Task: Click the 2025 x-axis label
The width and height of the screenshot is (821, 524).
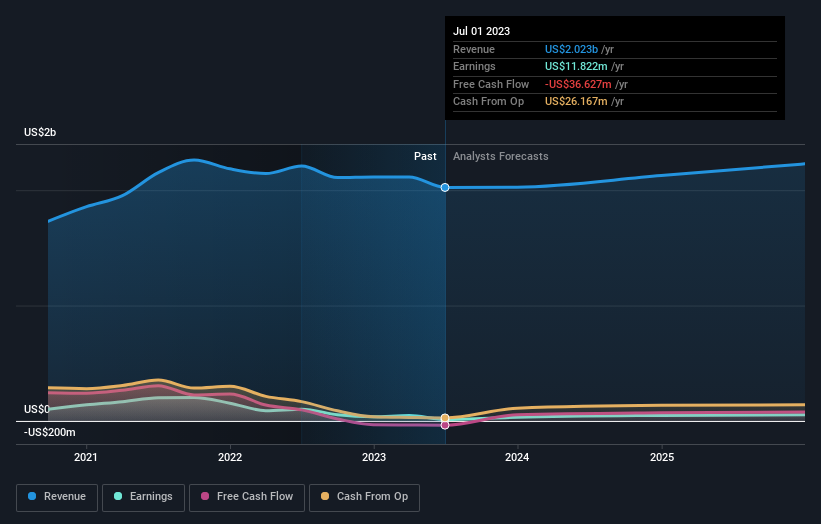Action: point(662,457)
